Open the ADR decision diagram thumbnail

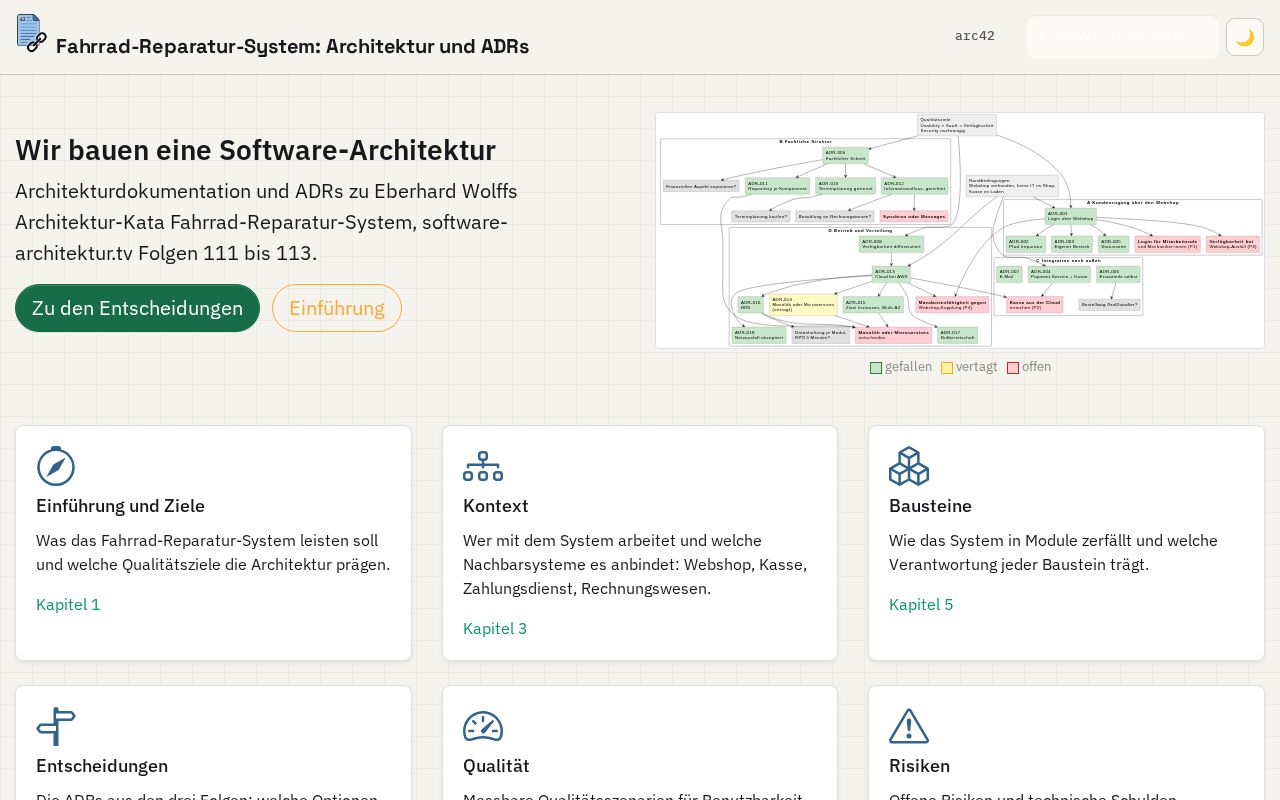(x=960, y=230)
